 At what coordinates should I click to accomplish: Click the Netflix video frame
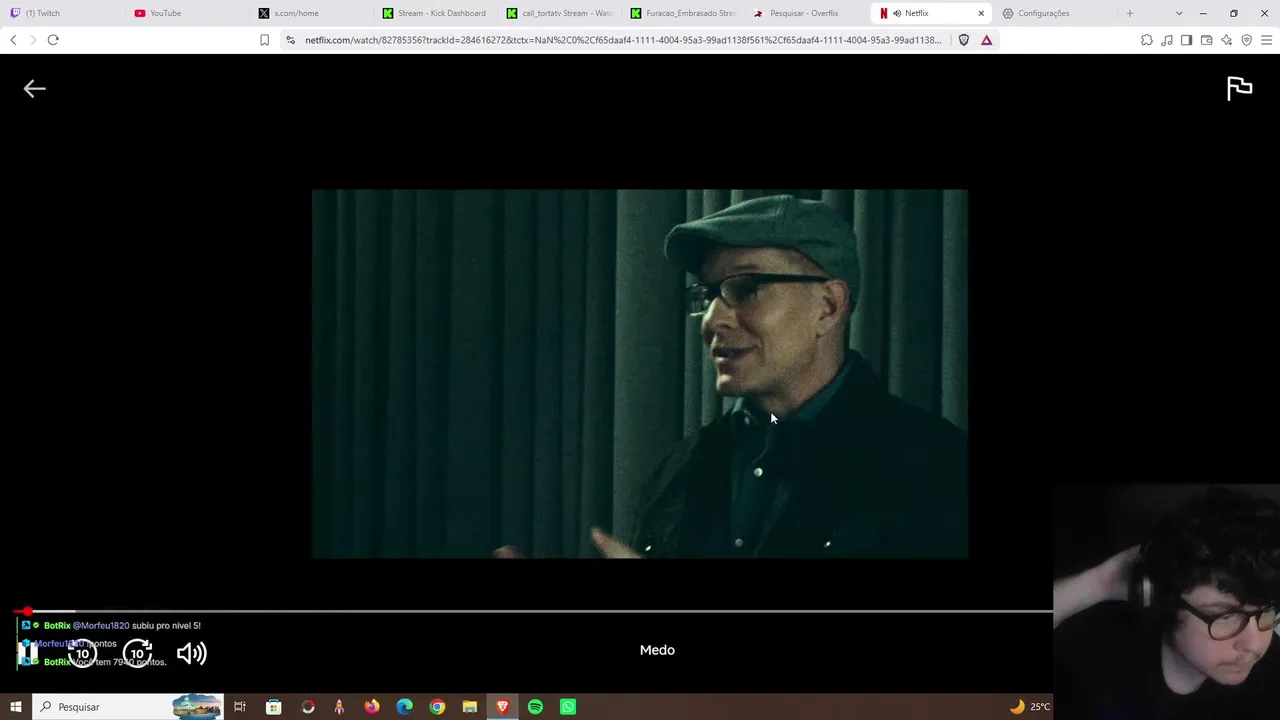tap(640, 374)
